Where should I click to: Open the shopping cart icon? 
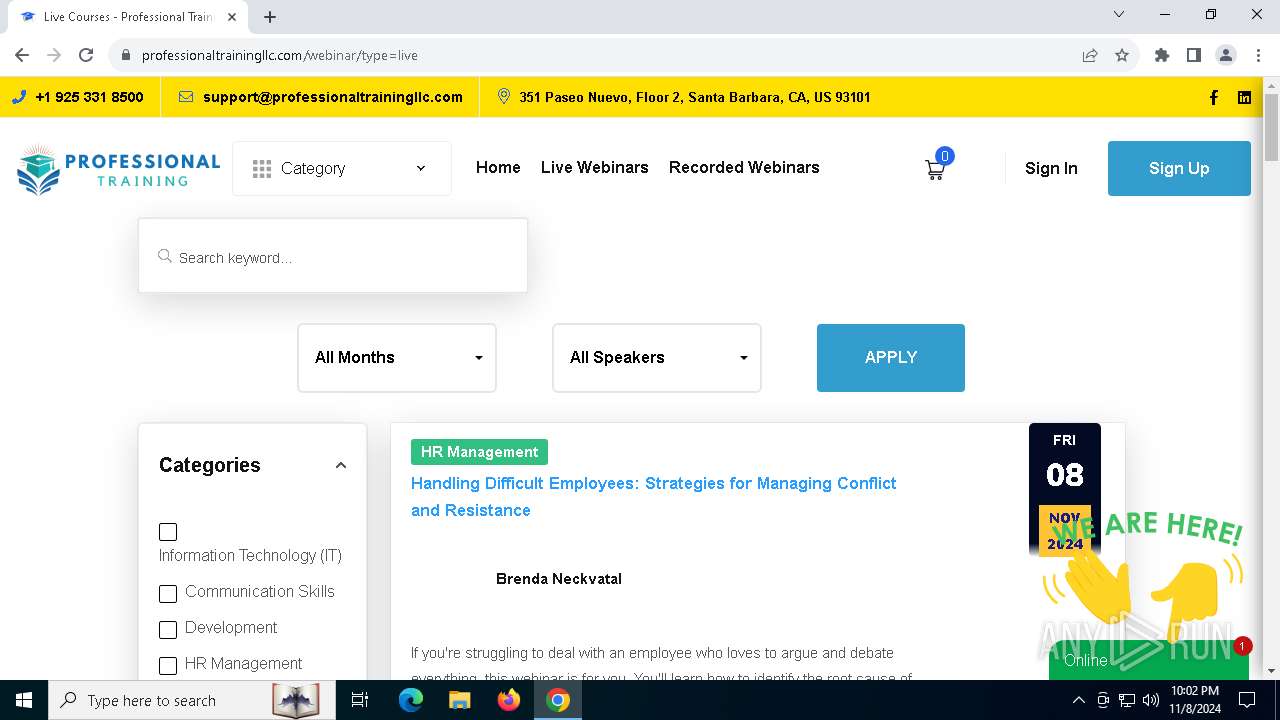[935, 169]
